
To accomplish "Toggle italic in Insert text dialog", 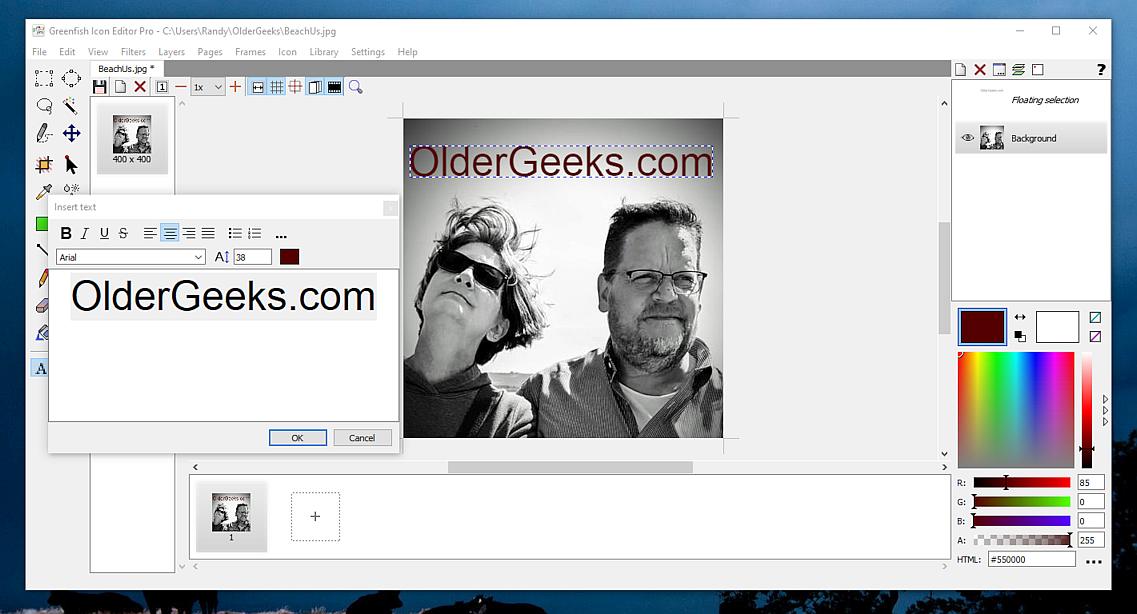I will 85,233.
